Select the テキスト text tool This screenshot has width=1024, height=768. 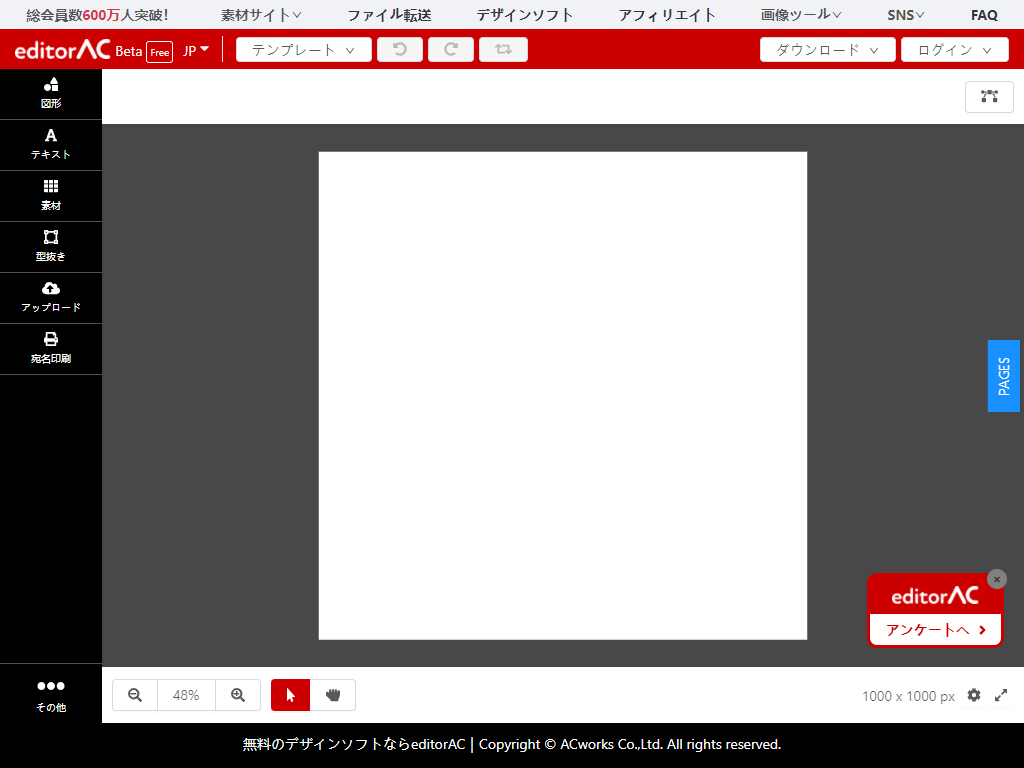tap(51, 145)
